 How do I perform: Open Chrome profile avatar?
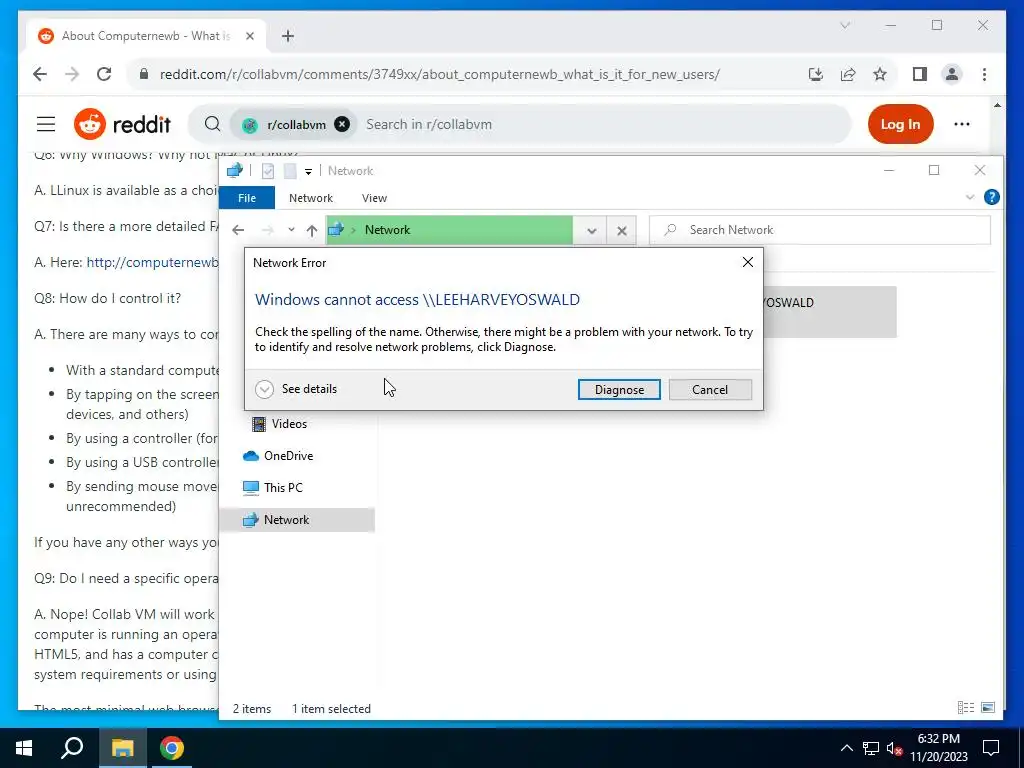click(952, 74)
